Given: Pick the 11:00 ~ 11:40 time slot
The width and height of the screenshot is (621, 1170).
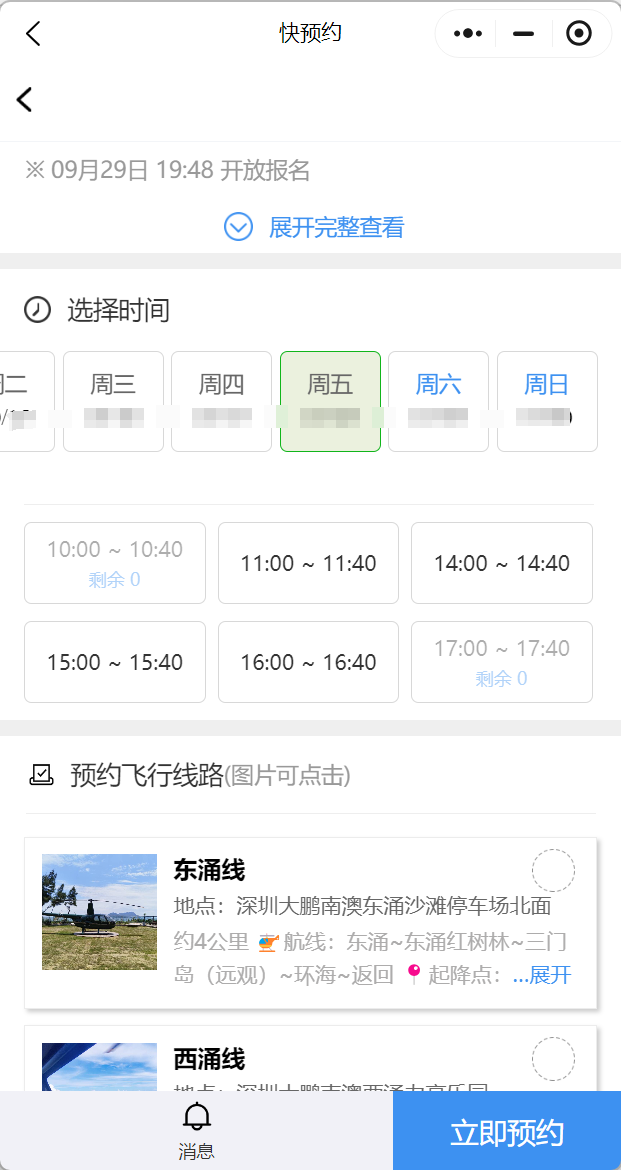Looking at the screenshot, I should (308, 563).
